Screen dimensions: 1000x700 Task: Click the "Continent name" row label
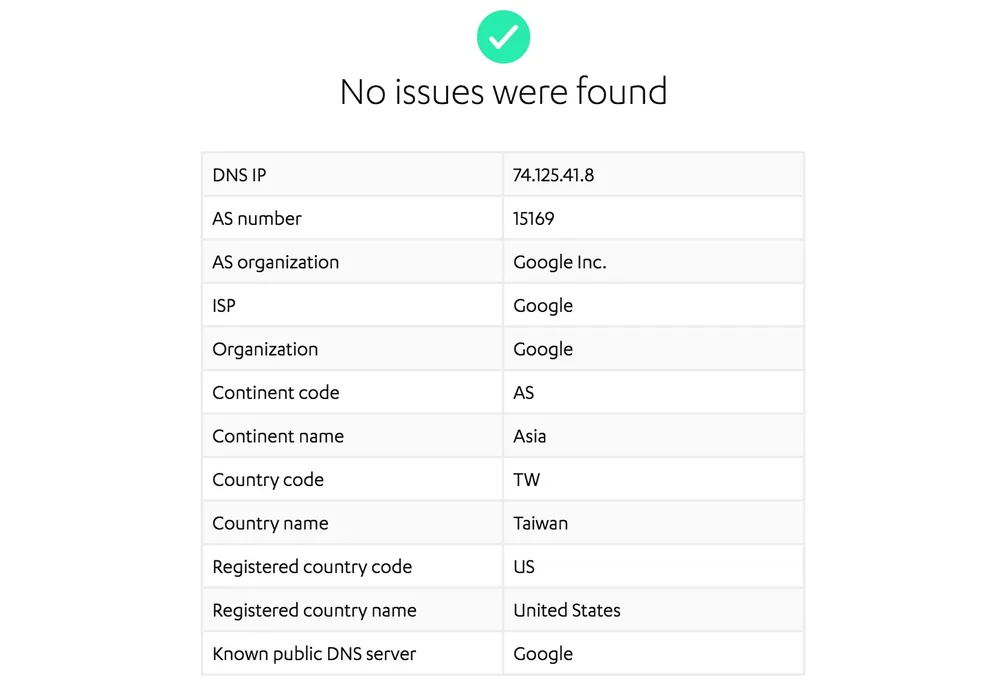point(278,436)
